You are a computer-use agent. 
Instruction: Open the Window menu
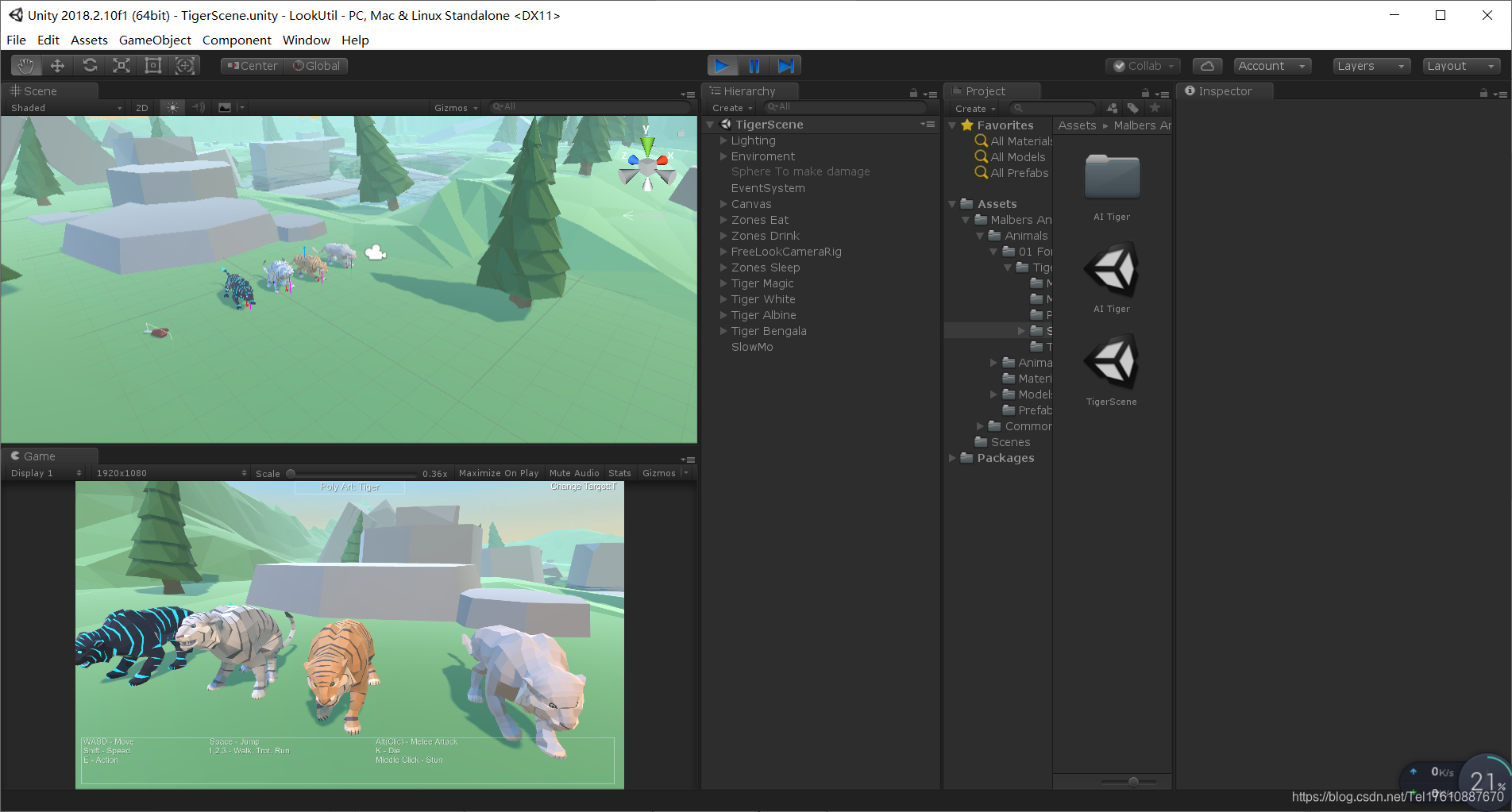tap(306, 40)
